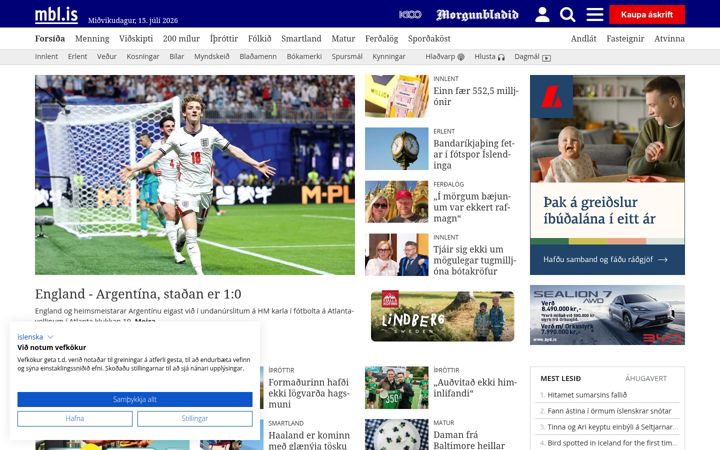Open Bílar subsection
Image resolution: width=720 pixels, height=450 pixels.
click(176, 56)
